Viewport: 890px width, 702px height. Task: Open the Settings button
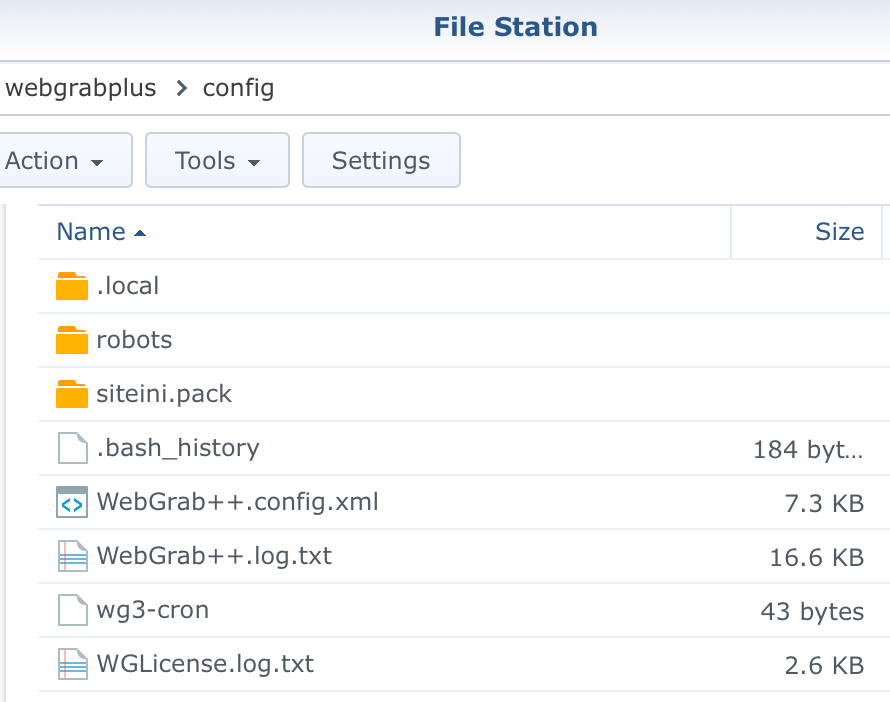381,160
